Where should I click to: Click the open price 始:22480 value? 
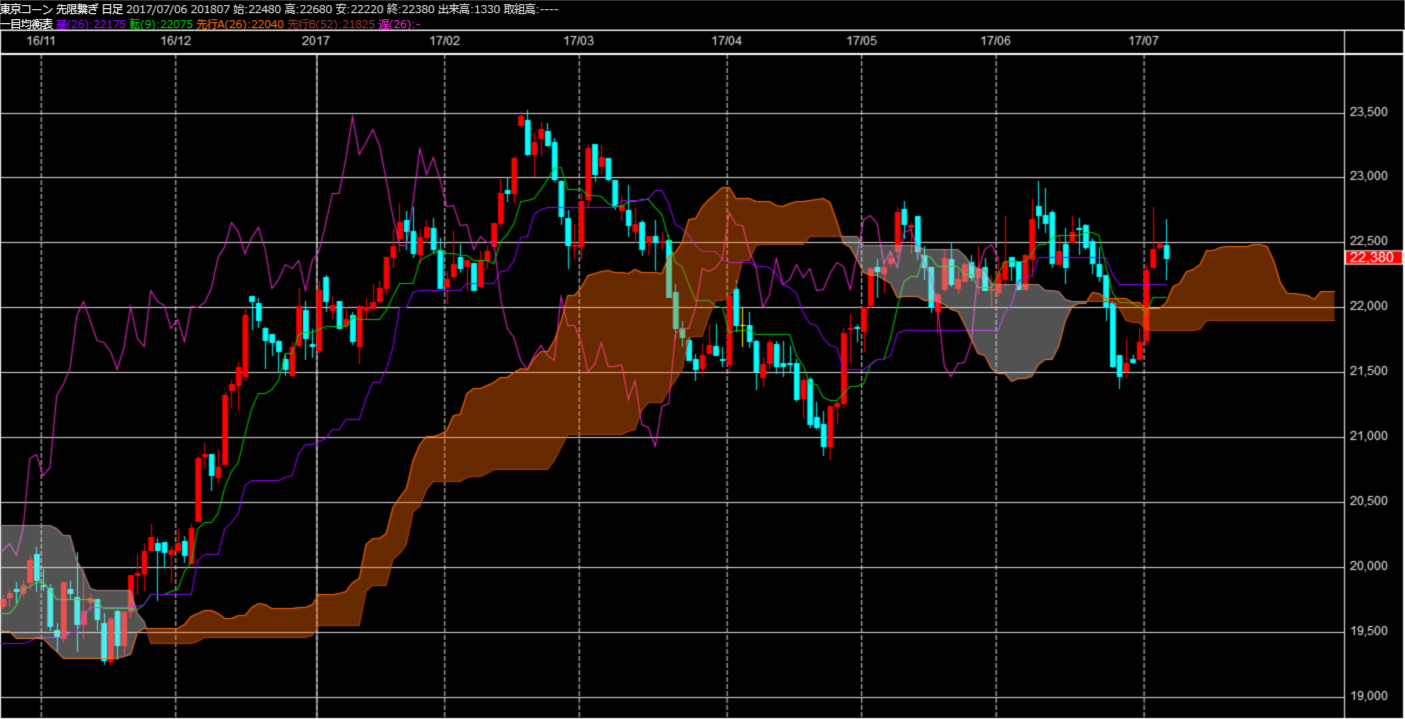257,9
